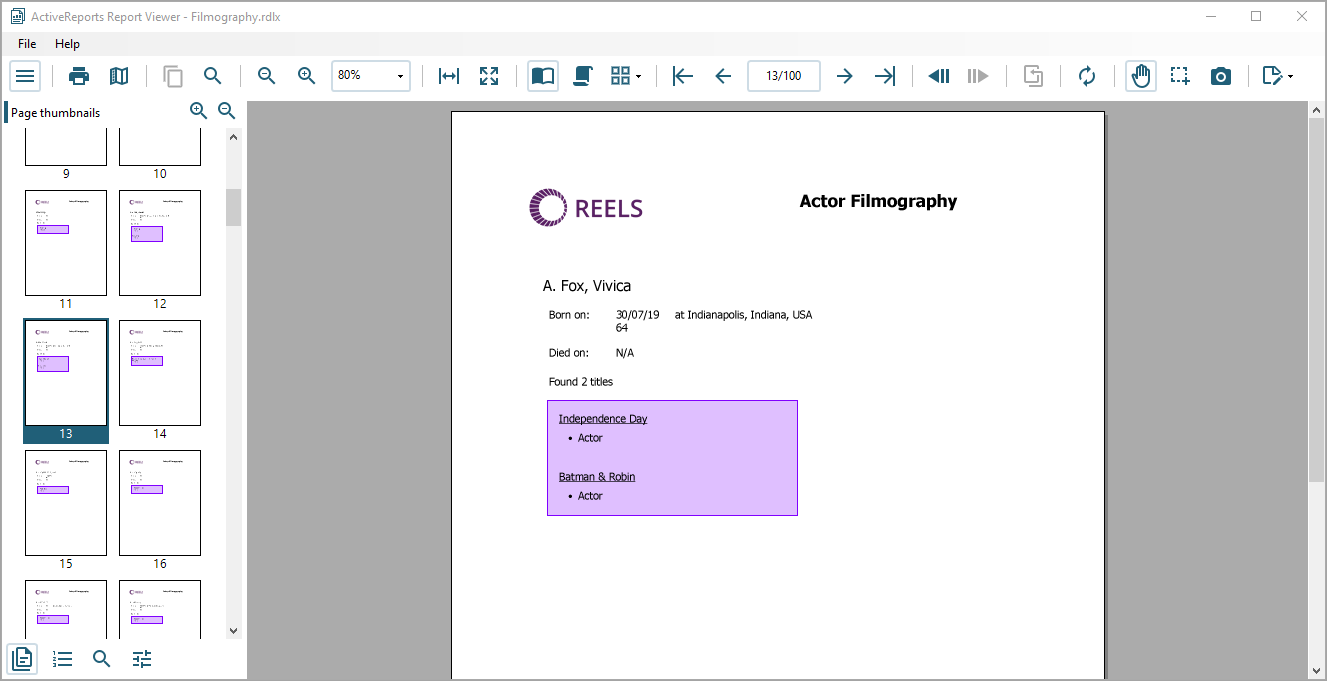Select page 12 thumbnail
1327x681 pixels.
pyautogui.click(x=160, y=243)
